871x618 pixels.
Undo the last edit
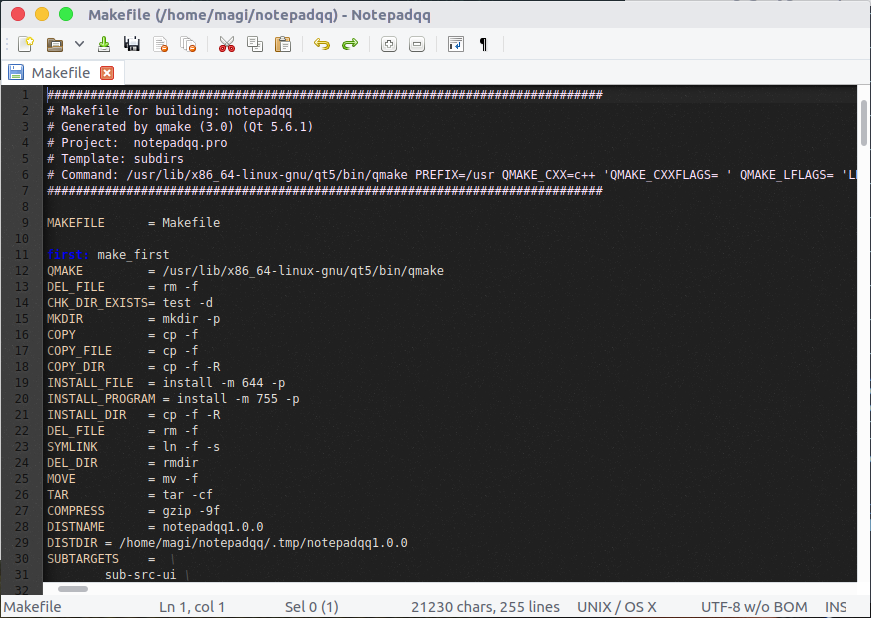321,44
